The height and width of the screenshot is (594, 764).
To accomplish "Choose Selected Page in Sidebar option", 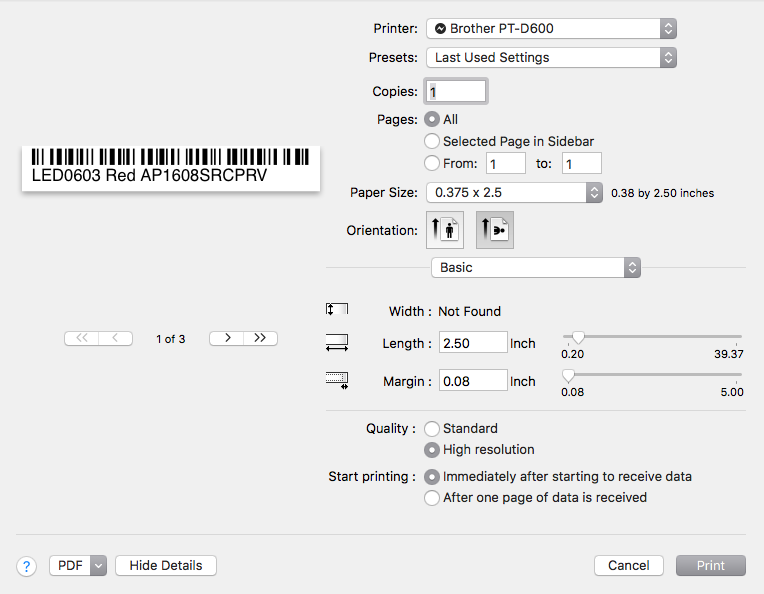I will (x=432, y=141).
